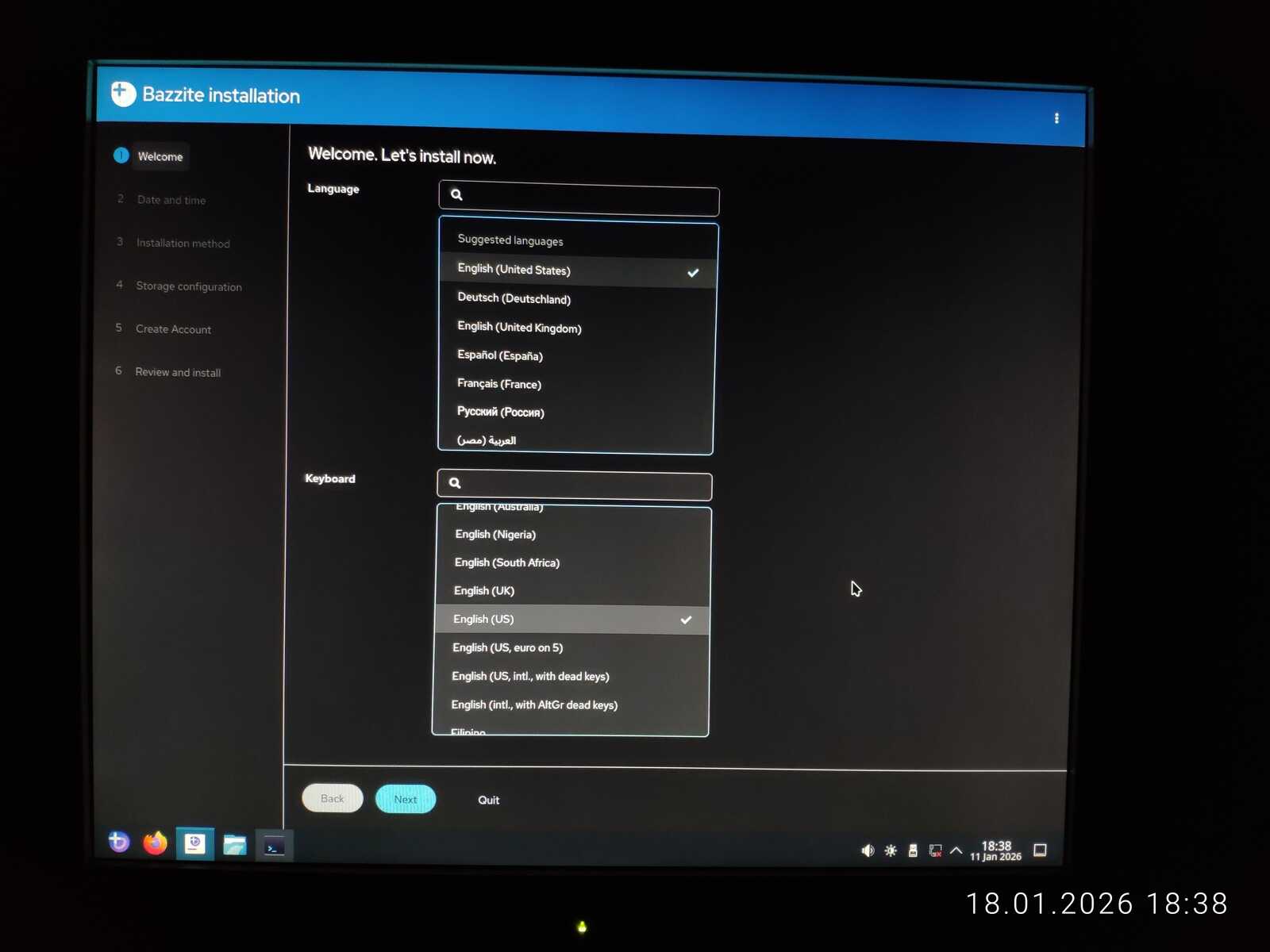Click the Language search magnifier icon

tap(456, 194)
